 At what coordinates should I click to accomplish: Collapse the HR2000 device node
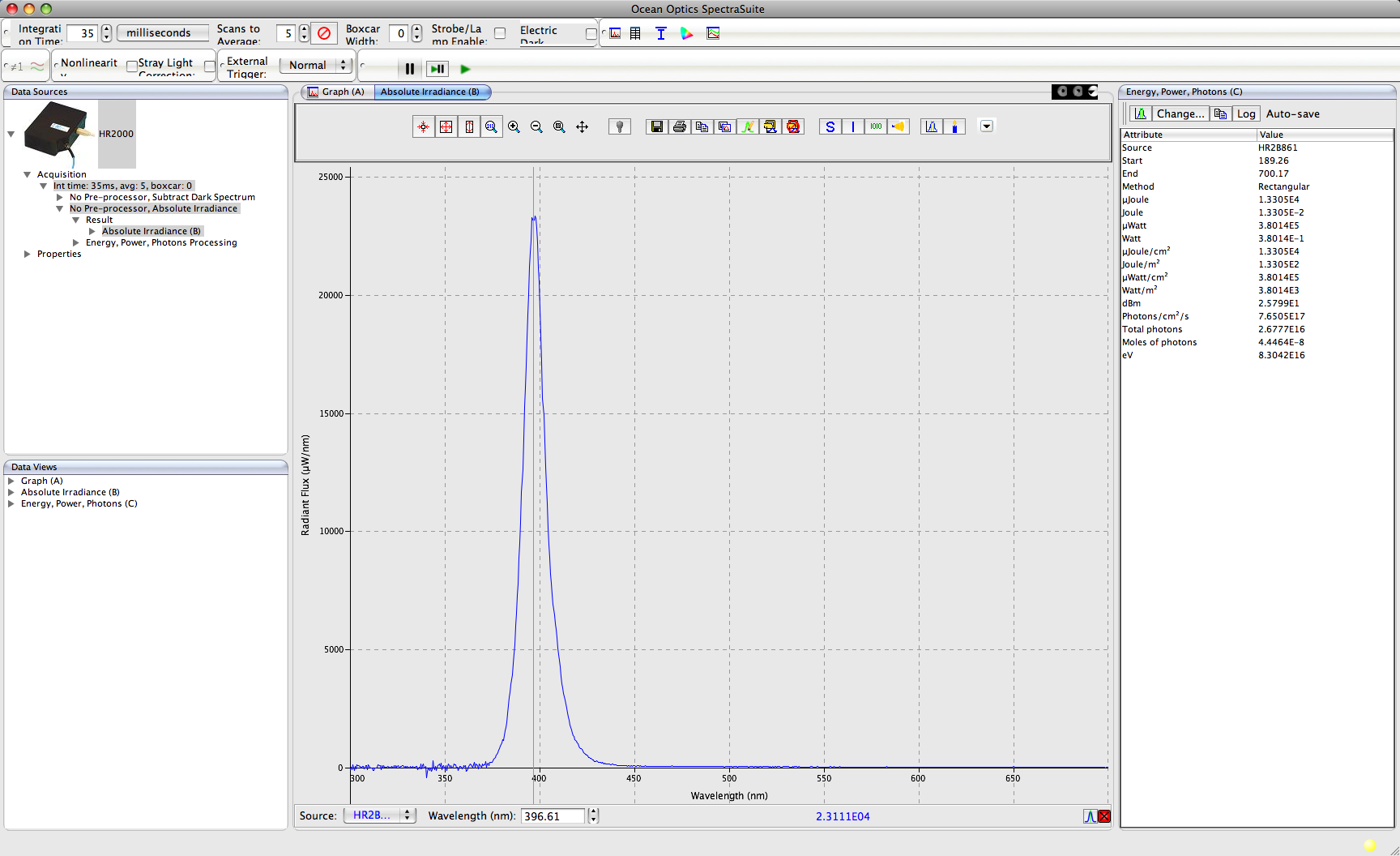[11, 134]
